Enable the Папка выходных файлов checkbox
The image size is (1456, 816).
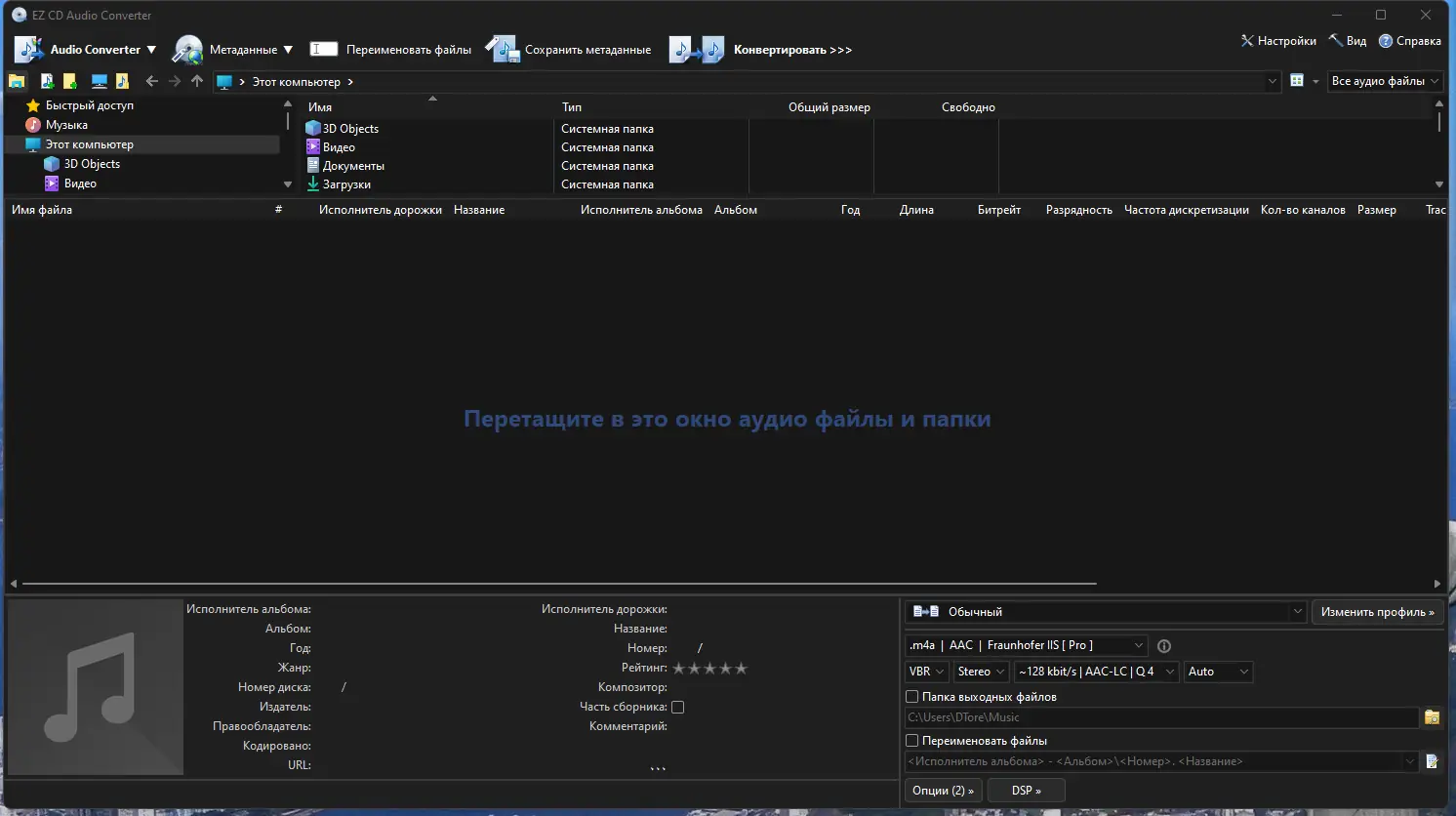(x=912, y=697)
